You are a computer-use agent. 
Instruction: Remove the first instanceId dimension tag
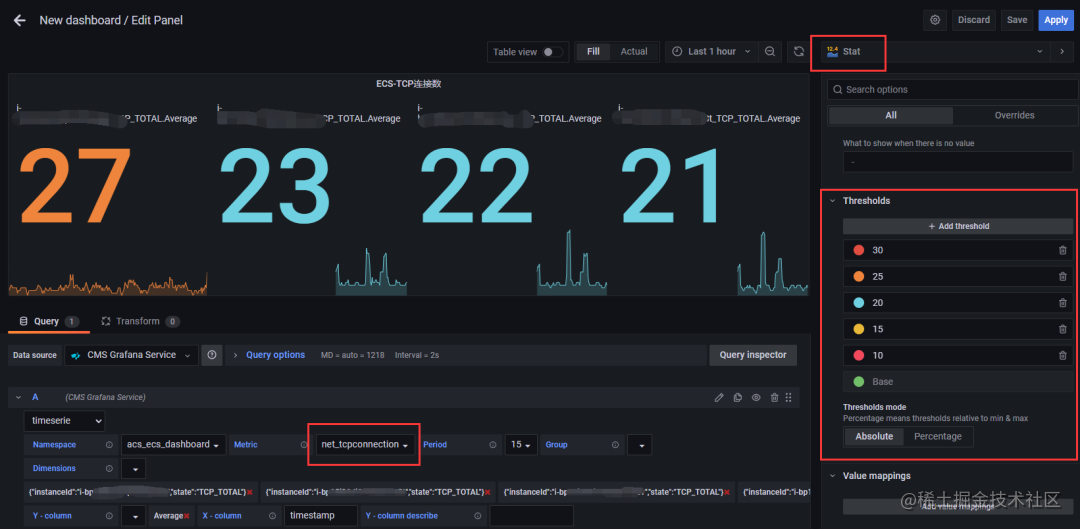pos(249,492)
